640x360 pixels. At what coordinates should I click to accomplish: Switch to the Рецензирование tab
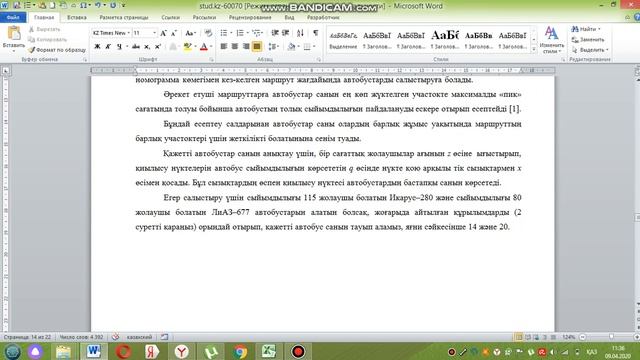coord(250,18)
